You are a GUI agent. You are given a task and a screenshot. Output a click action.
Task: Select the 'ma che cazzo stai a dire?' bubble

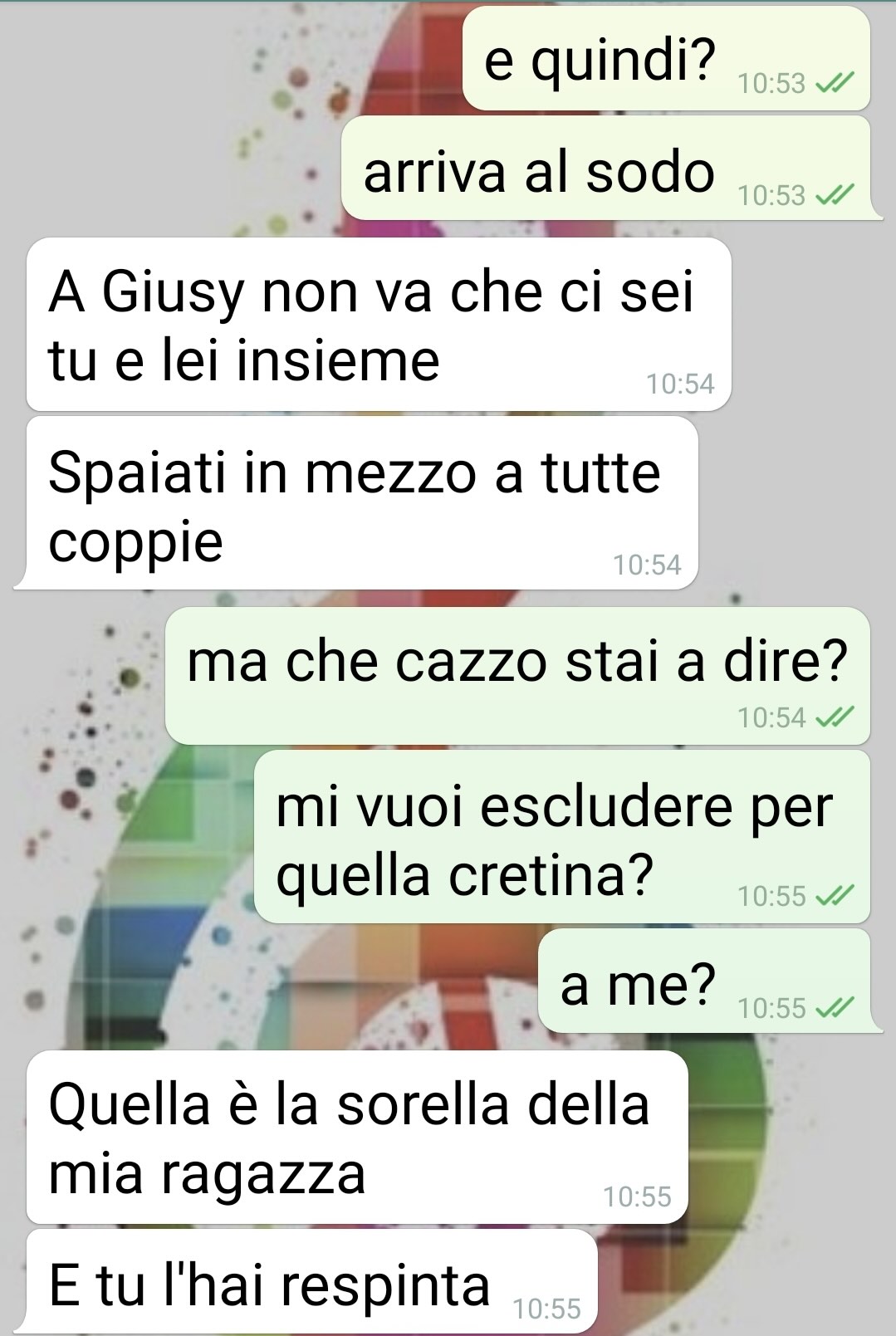[517, 675]
